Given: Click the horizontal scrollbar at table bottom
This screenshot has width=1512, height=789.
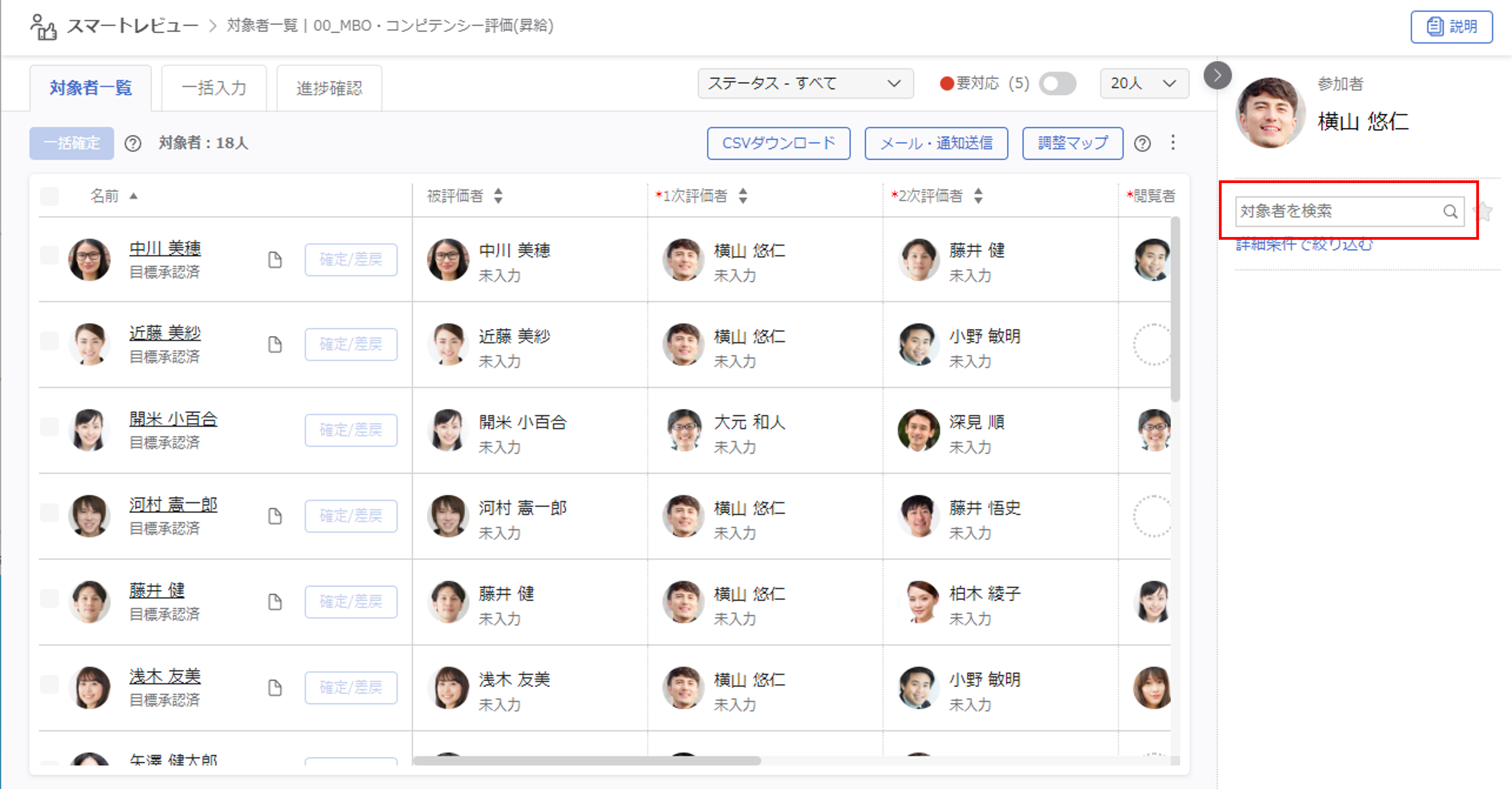Looking at the screenshot, I should point(587,760).
